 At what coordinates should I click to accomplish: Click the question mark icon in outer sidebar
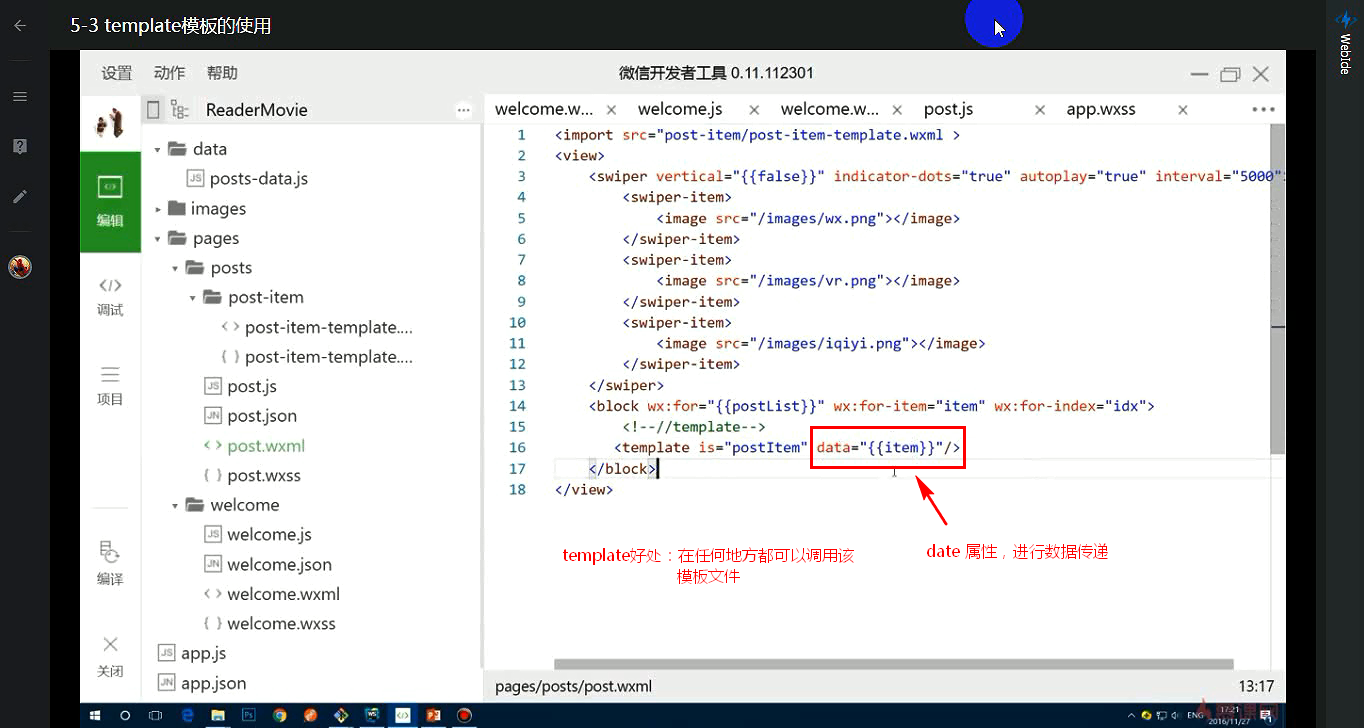(x=19, y=146)
